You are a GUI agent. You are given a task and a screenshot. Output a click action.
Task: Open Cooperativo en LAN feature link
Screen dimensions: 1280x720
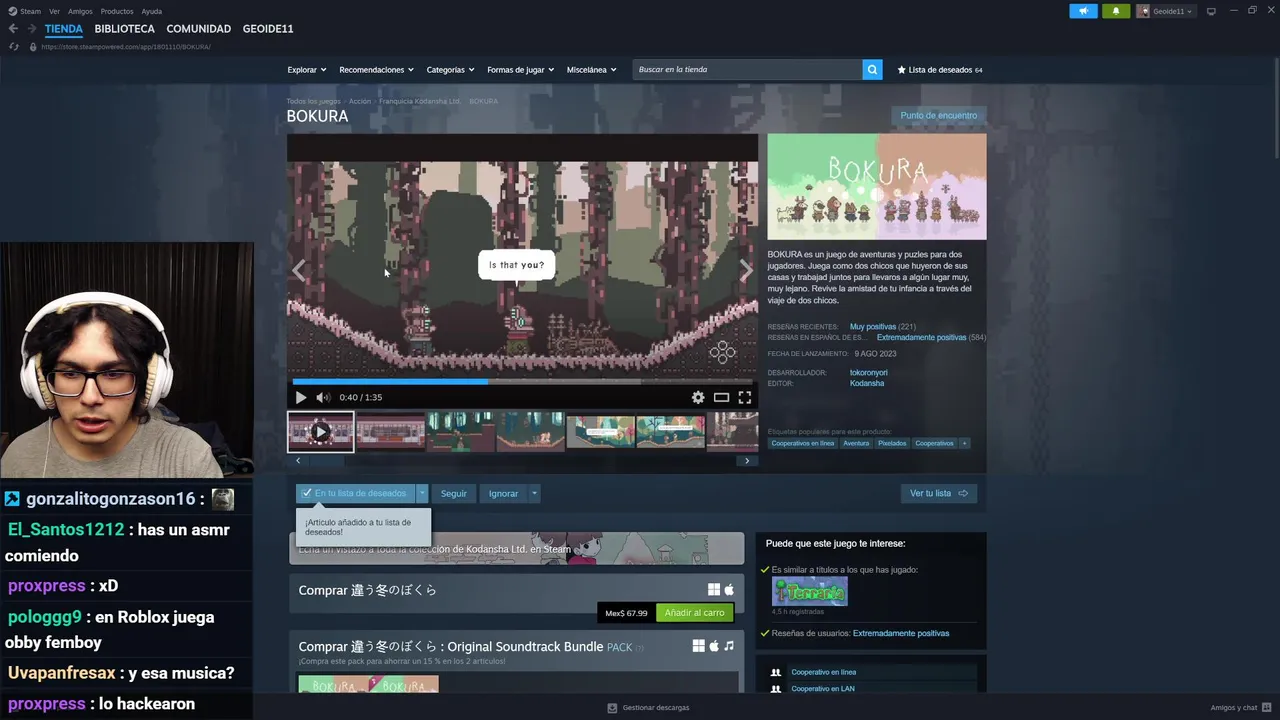(822, 689)
